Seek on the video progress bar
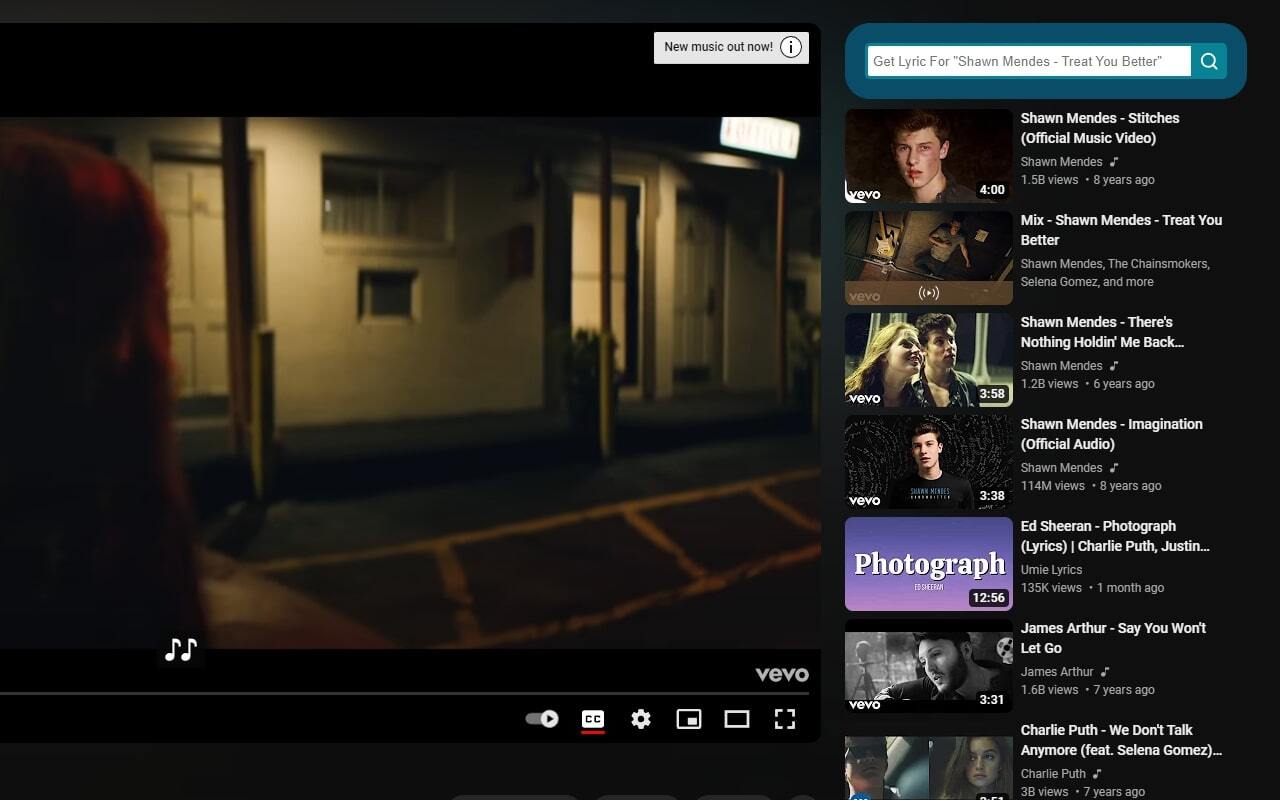Screen dimensions: 1280x800 [404, 692]
